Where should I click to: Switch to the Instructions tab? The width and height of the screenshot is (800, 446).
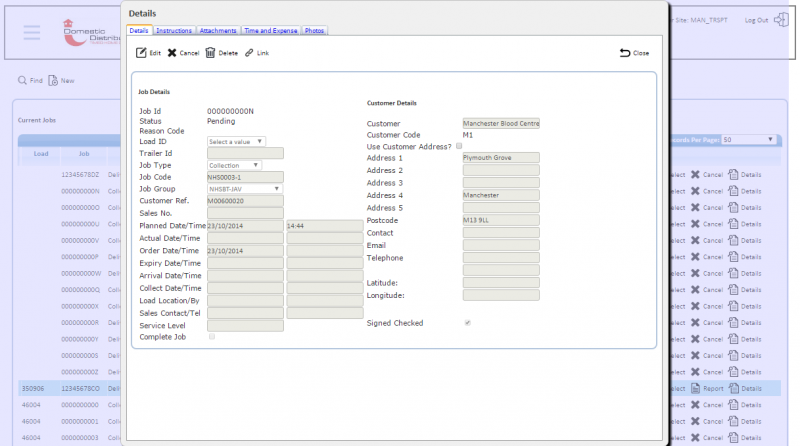(x=174, y=31)
